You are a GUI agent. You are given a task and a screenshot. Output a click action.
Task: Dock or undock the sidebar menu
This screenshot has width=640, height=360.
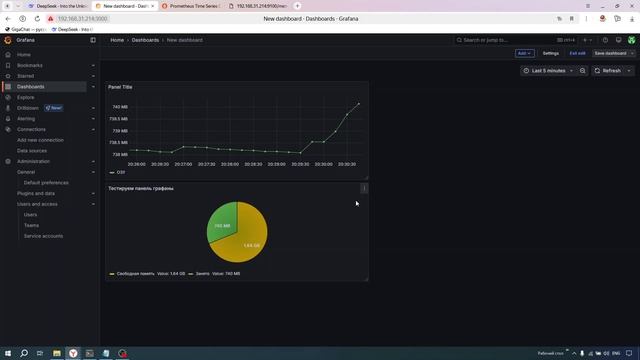pos(93,40)
